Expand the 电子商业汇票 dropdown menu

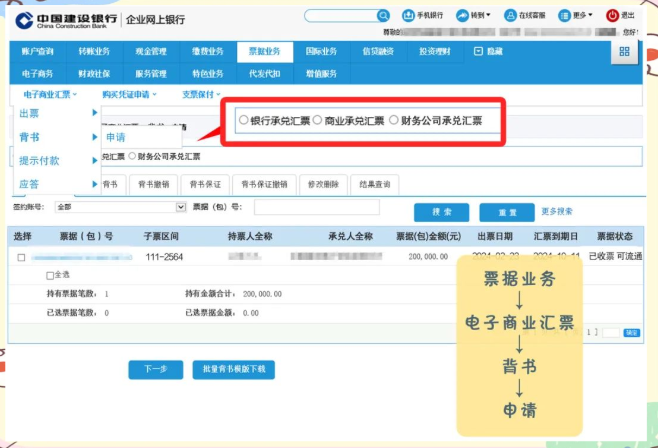[x=50, y=94]
